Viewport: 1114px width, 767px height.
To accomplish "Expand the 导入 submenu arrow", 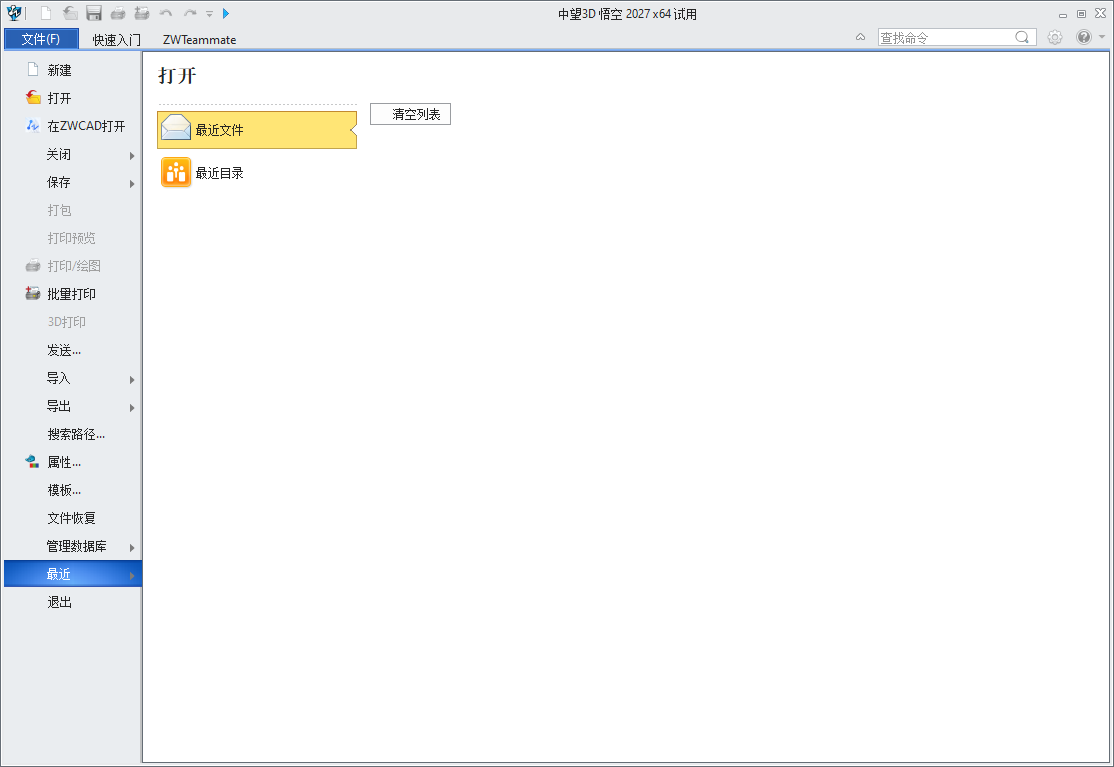I will pyautogui.click(x=132, y=380).
